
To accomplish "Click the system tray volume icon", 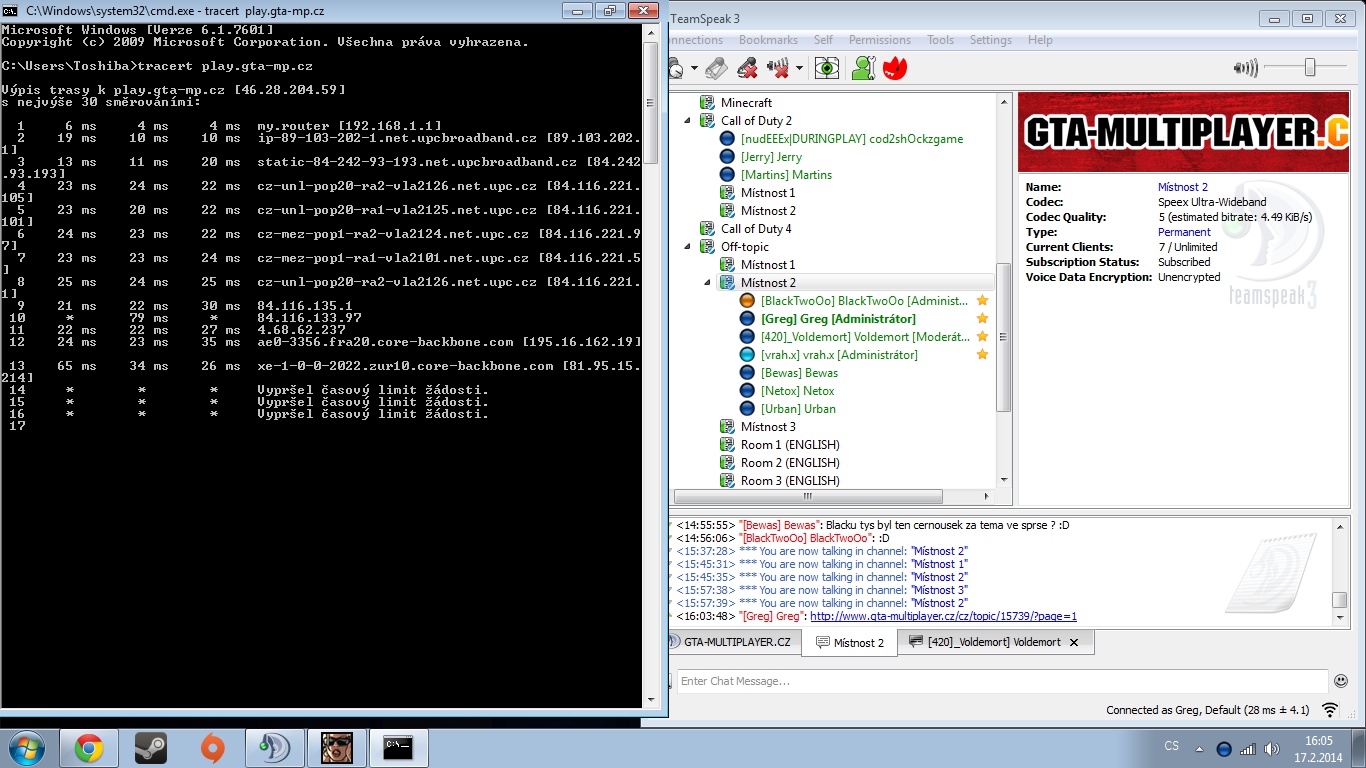I will coord(1271,748).
